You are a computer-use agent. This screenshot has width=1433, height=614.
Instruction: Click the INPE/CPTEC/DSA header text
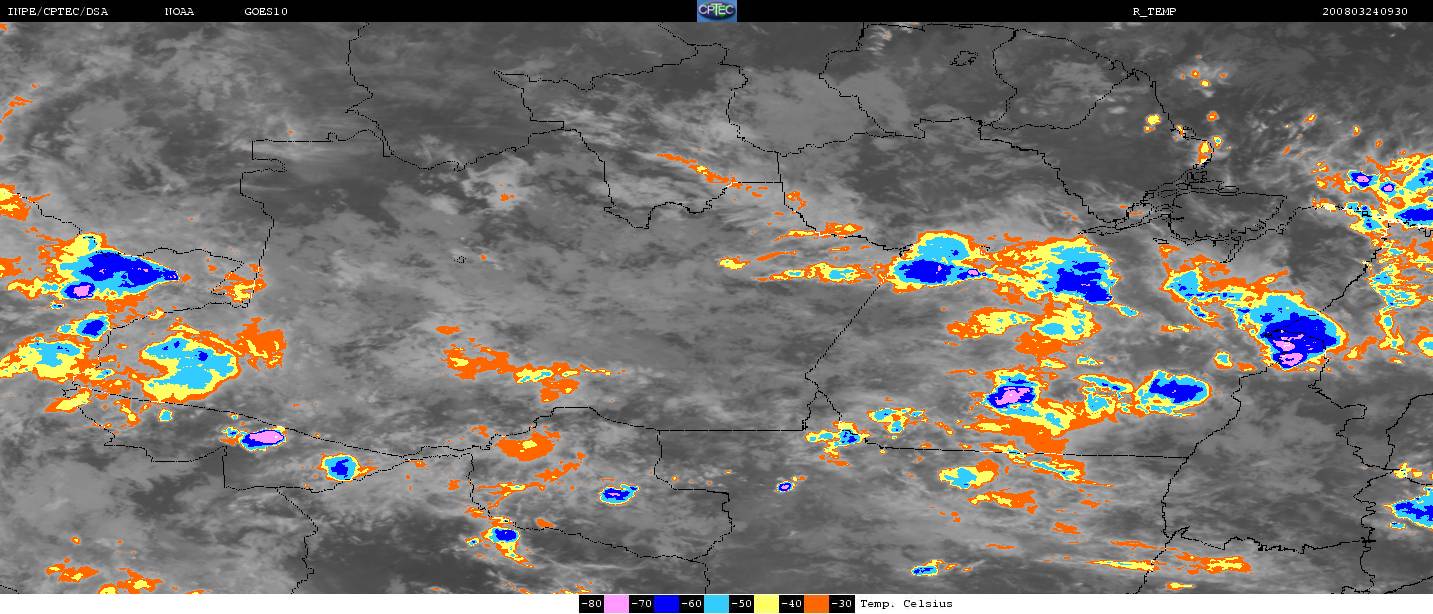pyautogui.click(x=57, y=11)
